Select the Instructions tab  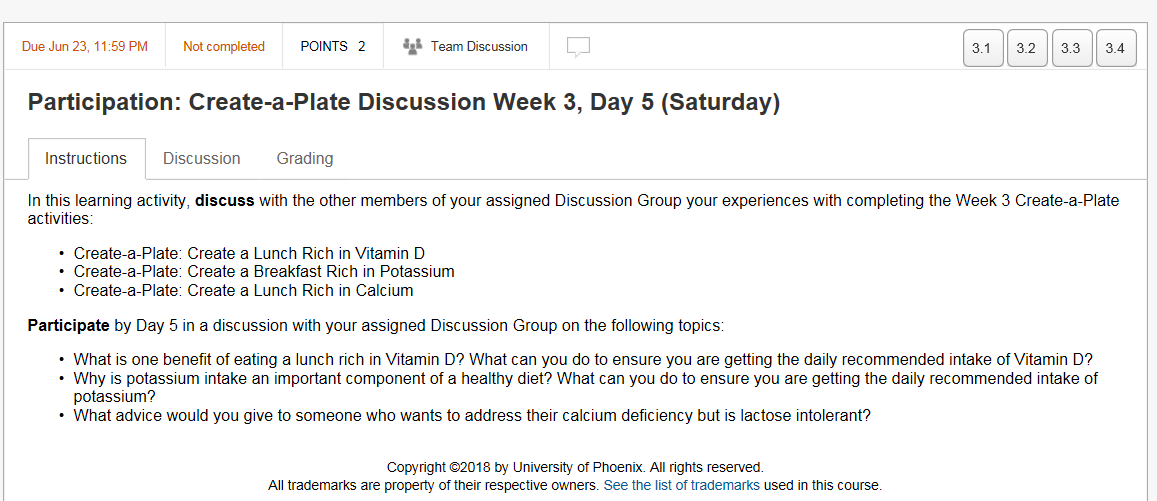coord(86,158)
